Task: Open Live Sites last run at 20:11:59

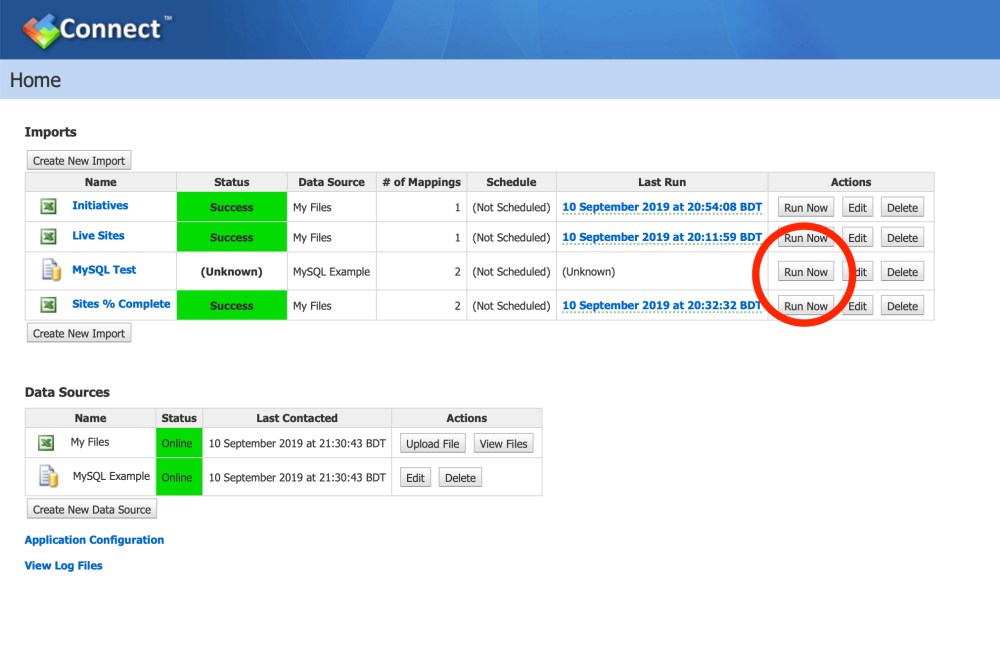Action: pos(662,237)
